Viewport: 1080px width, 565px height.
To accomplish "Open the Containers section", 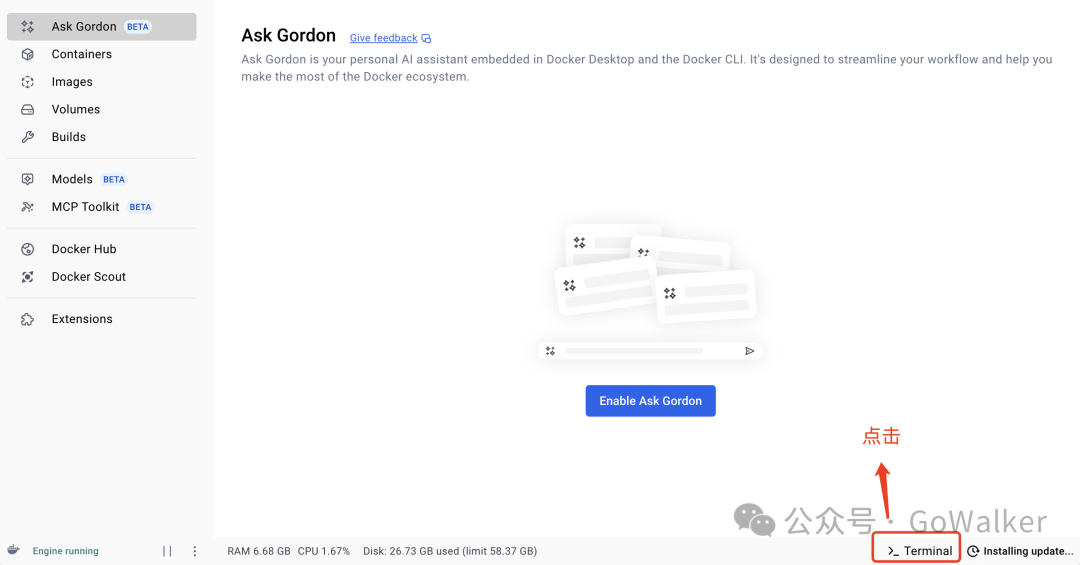I will tap(102, 54).
